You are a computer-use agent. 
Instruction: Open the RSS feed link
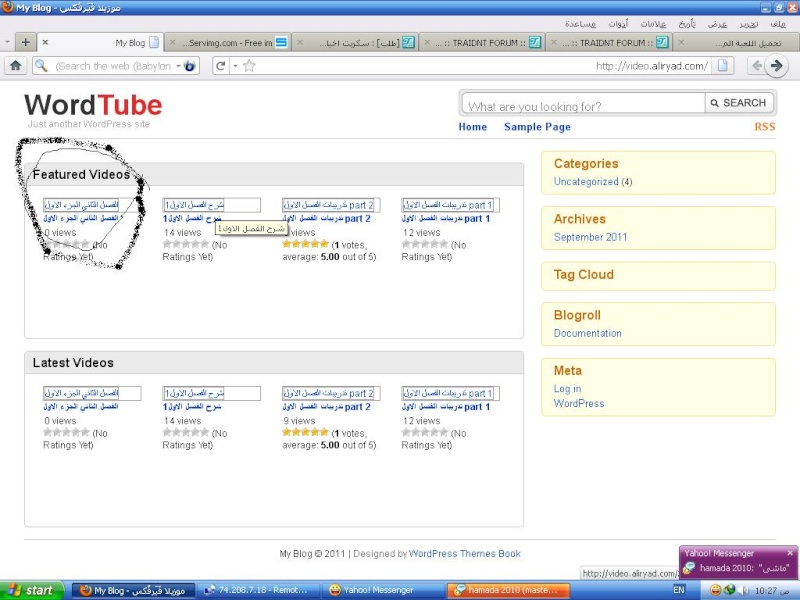coord(765,127)
